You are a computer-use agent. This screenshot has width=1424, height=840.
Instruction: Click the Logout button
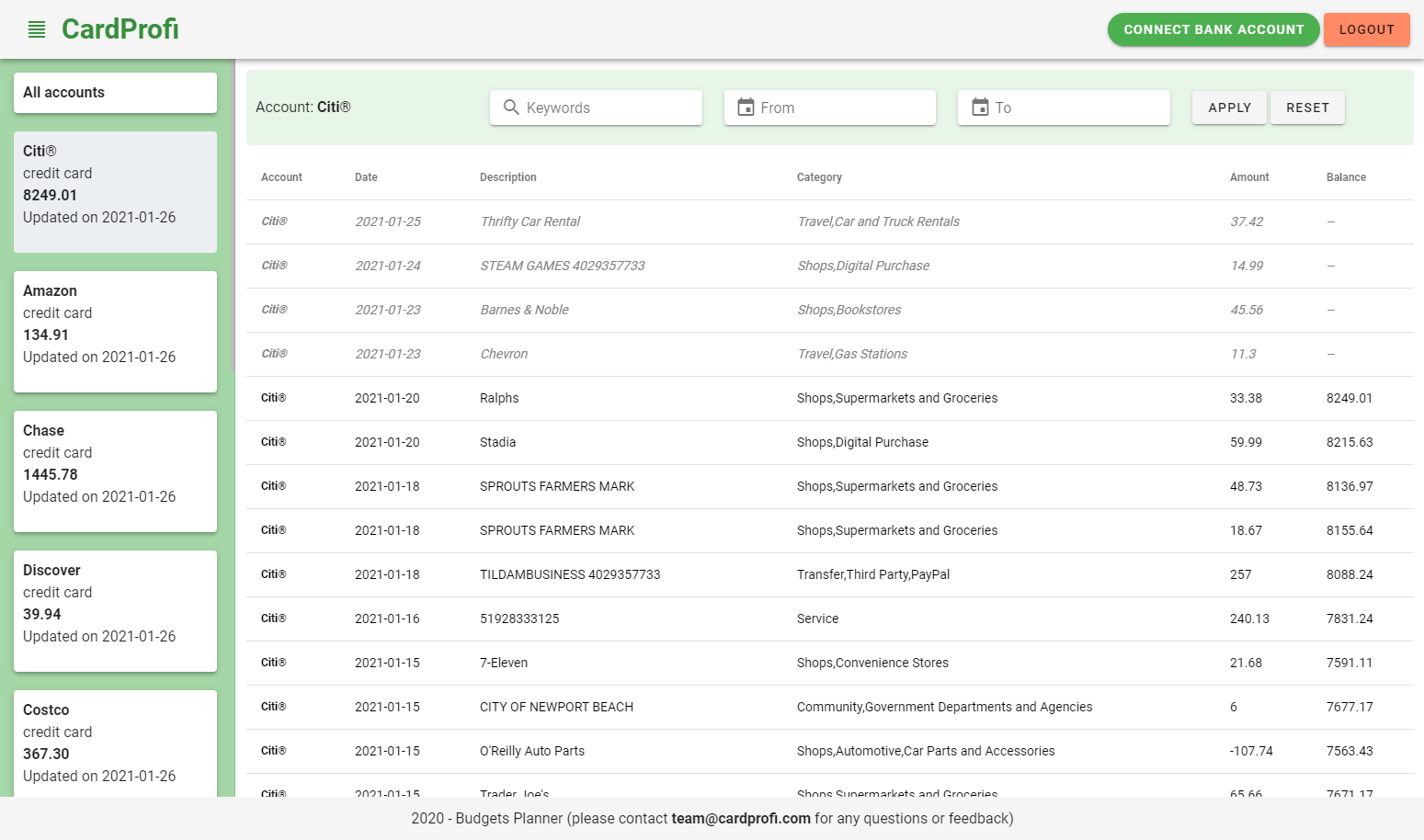coord(1366,29)
